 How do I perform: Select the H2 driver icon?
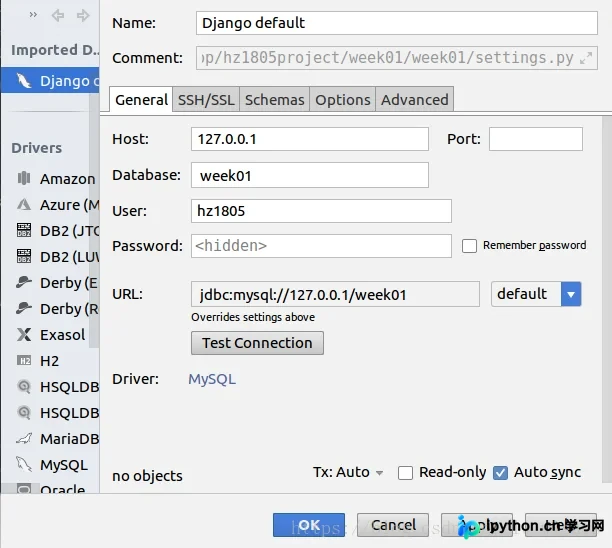(24, 361)
